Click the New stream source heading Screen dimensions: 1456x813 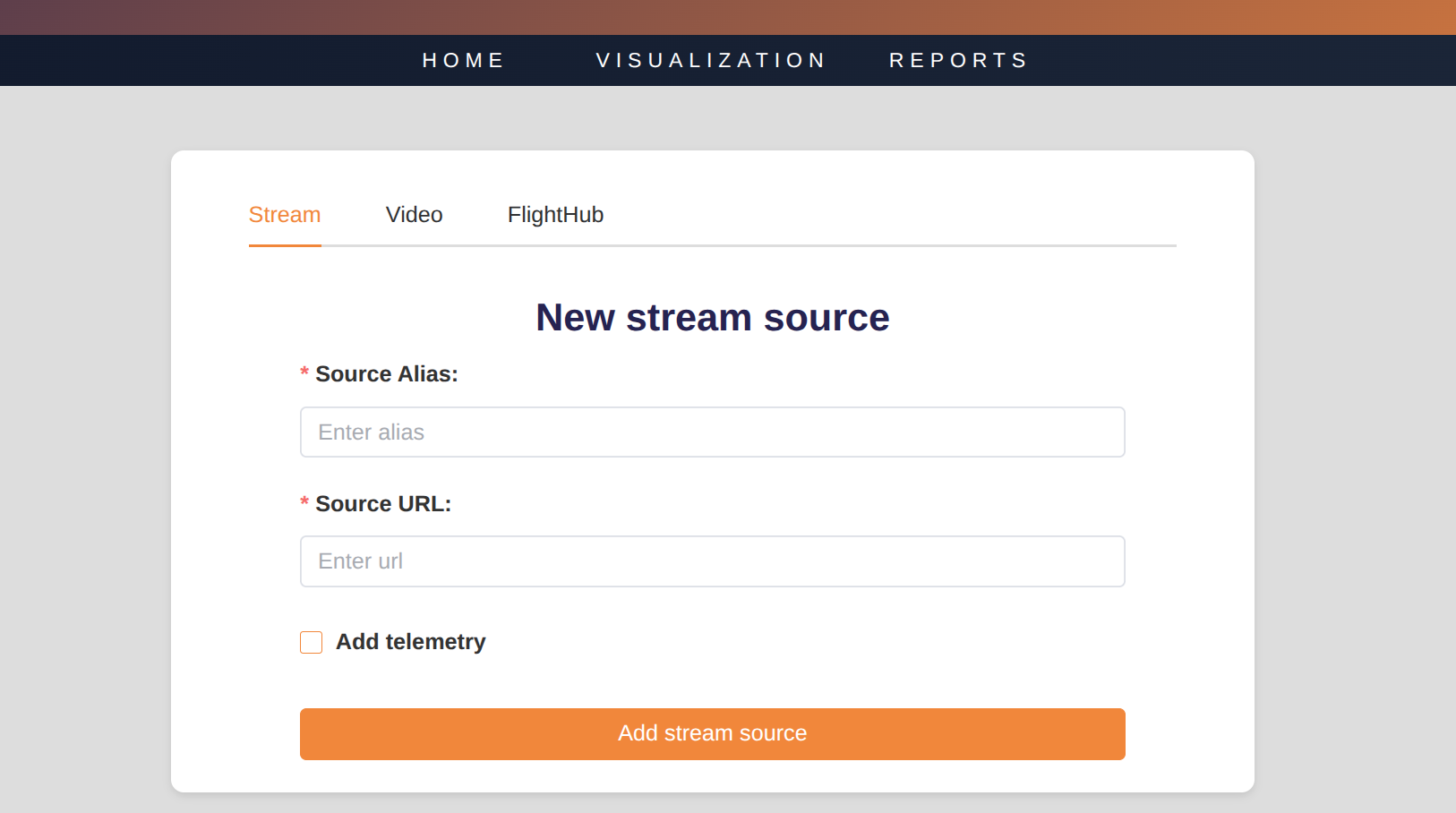[712, 318]
